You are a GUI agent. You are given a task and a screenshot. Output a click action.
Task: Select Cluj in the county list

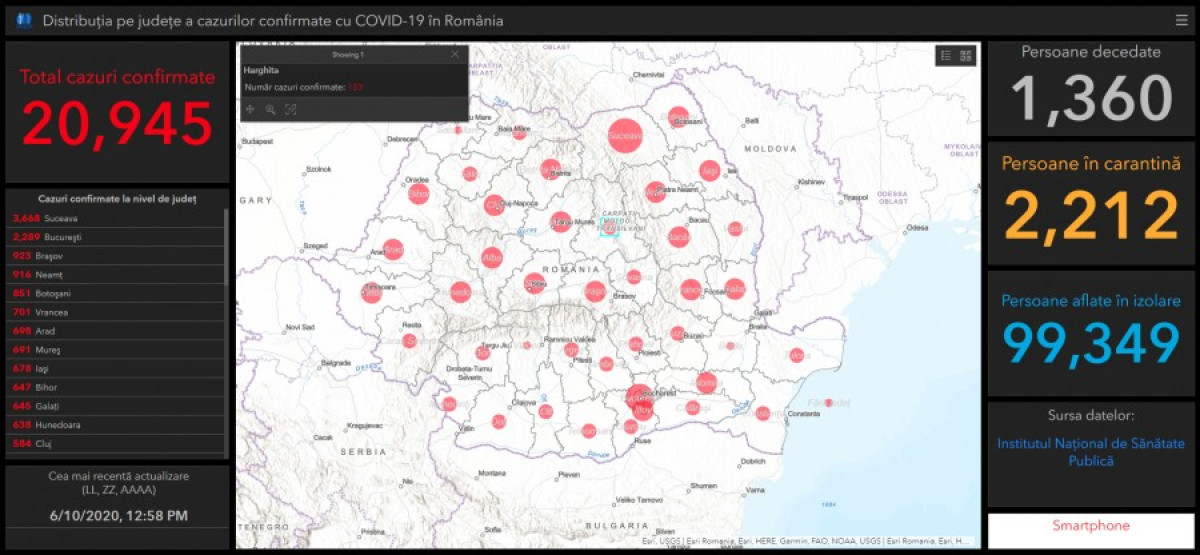117,443
